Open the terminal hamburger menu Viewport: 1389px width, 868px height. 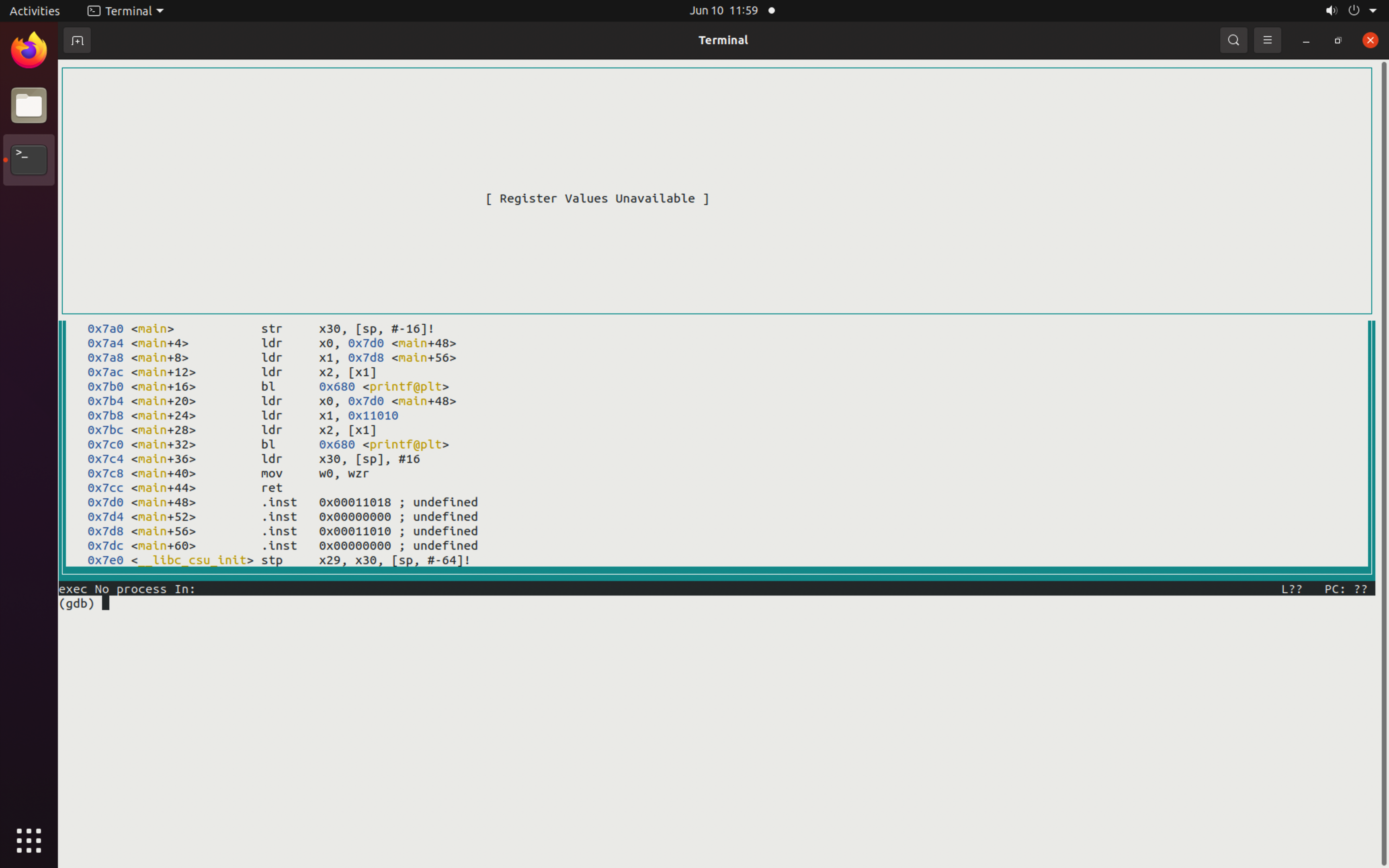coord(1267,40)
